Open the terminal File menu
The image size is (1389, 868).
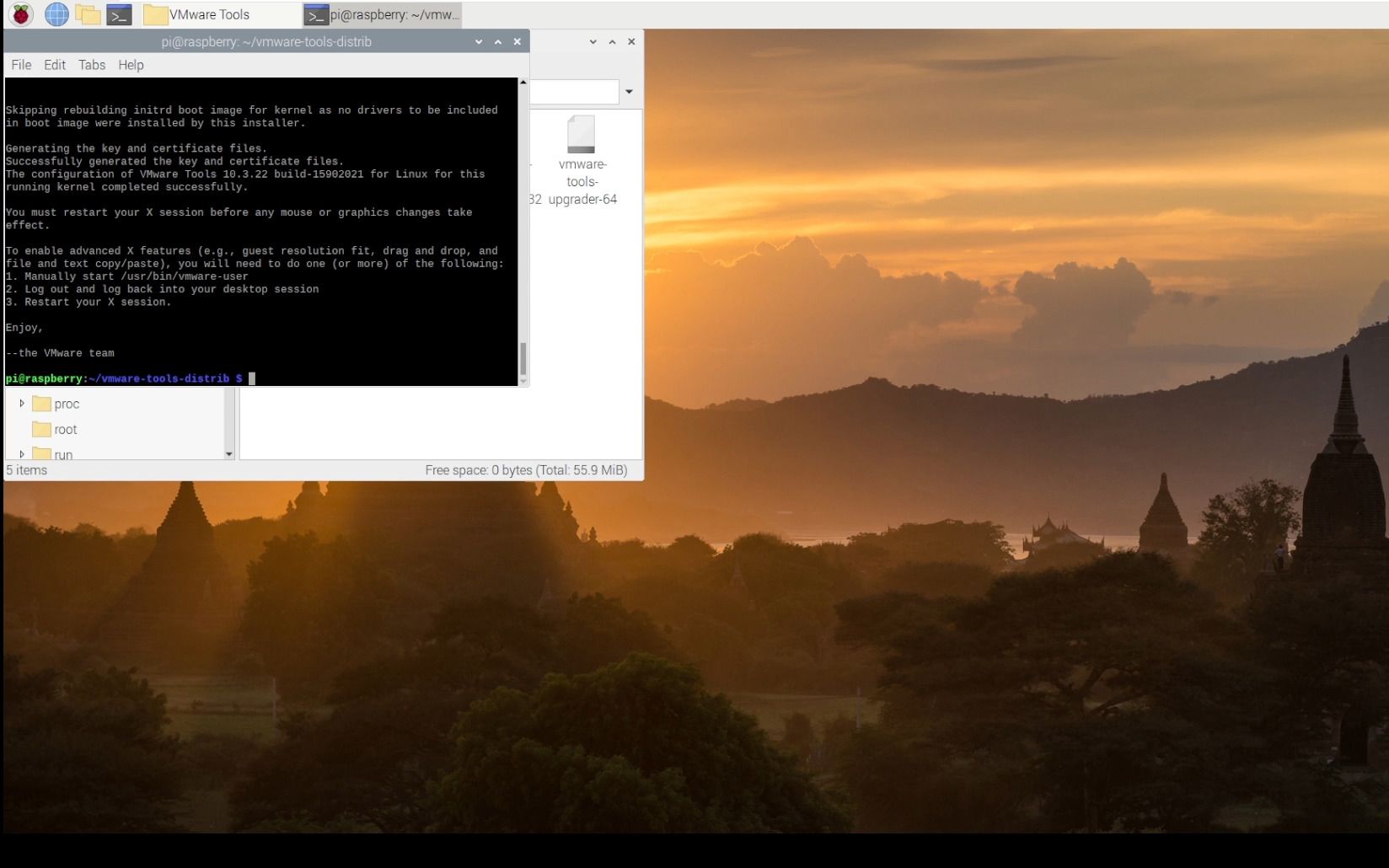[21, 65]
